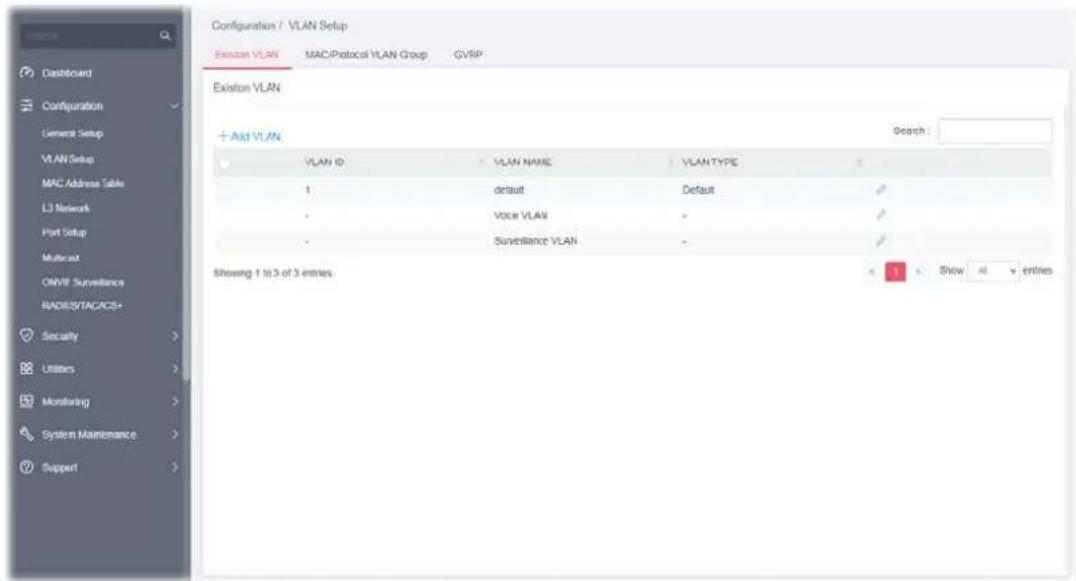
Task: Open RADIUS/TACACS+ in sidebar
Action: click(82, 306)
